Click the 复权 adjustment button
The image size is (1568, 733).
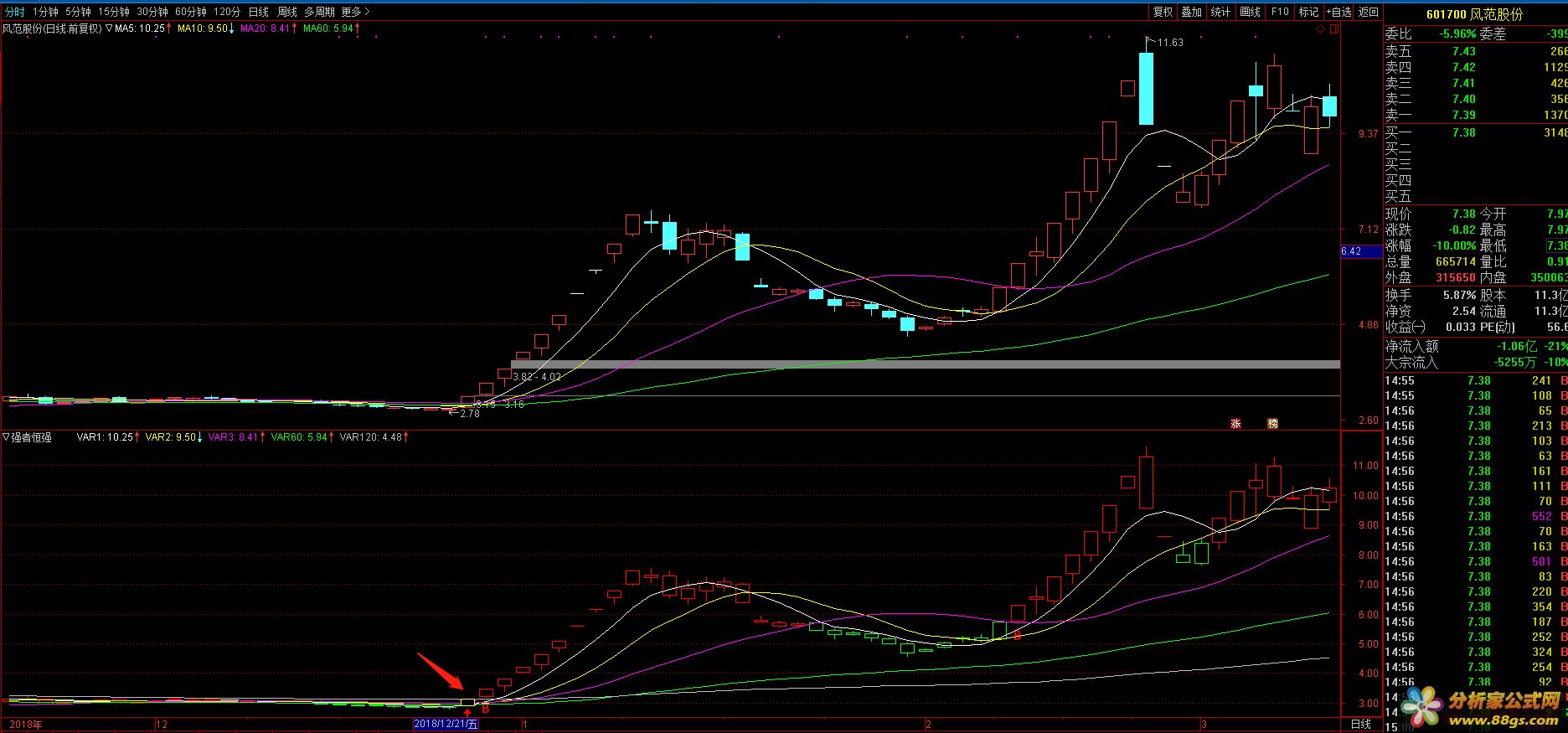[1163, 12]
